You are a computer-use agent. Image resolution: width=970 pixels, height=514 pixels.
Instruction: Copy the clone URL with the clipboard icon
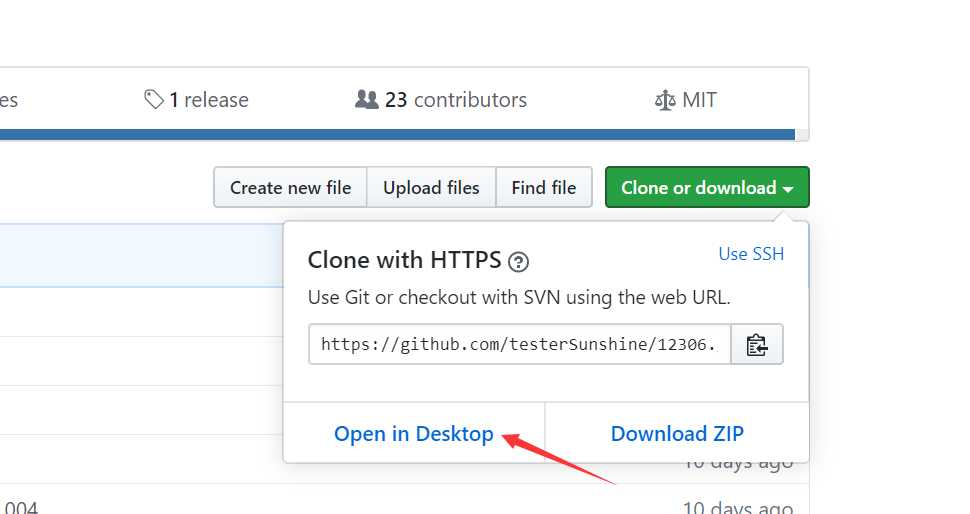point(757,345)
